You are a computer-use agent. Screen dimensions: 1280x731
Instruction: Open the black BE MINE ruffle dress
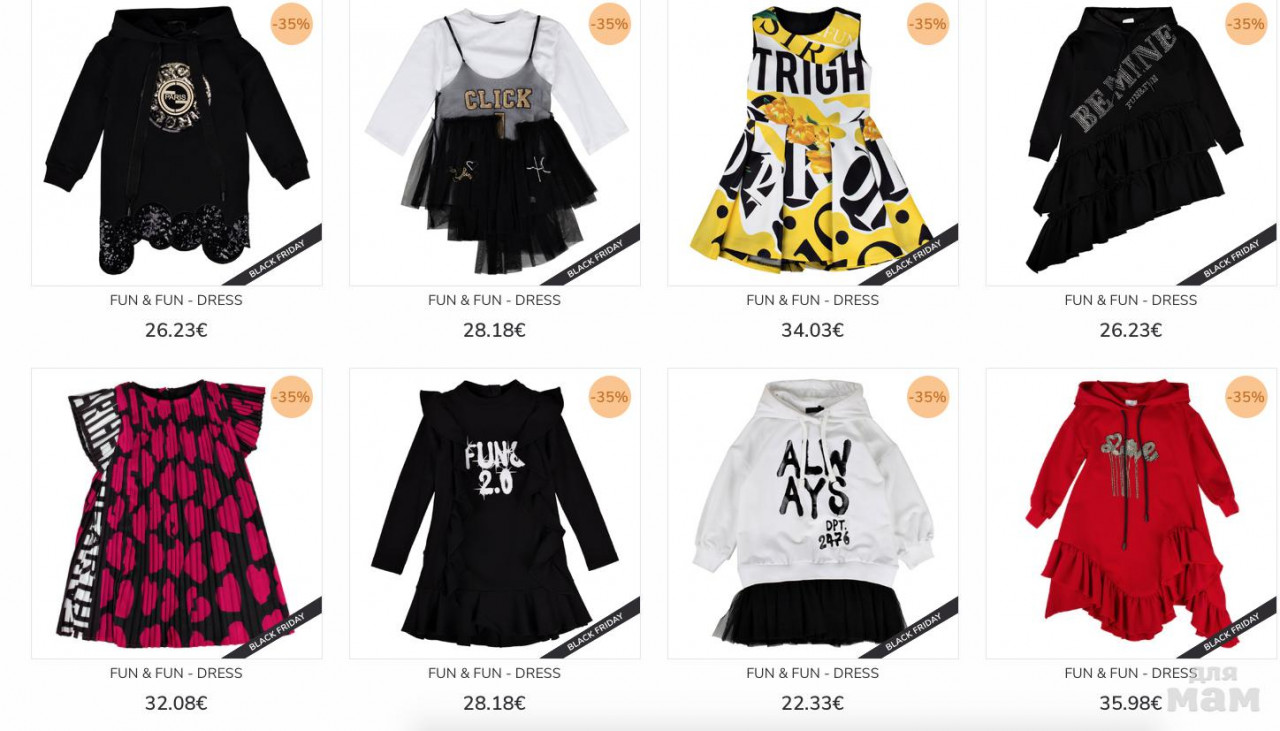pos(1131,142)
